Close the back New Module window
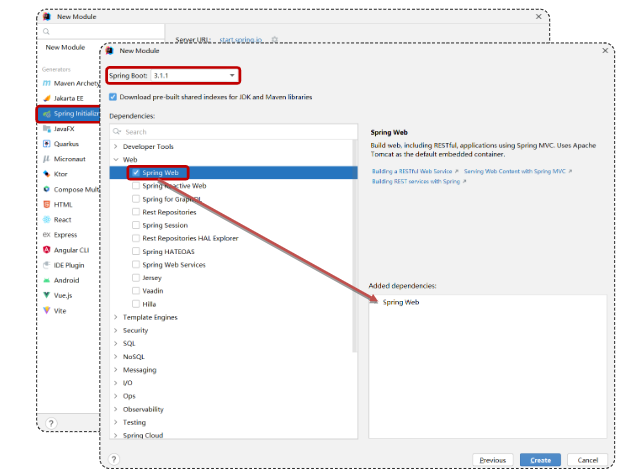Image resolution: width=629 pixels, height=475 pixels. click(538, 16)
